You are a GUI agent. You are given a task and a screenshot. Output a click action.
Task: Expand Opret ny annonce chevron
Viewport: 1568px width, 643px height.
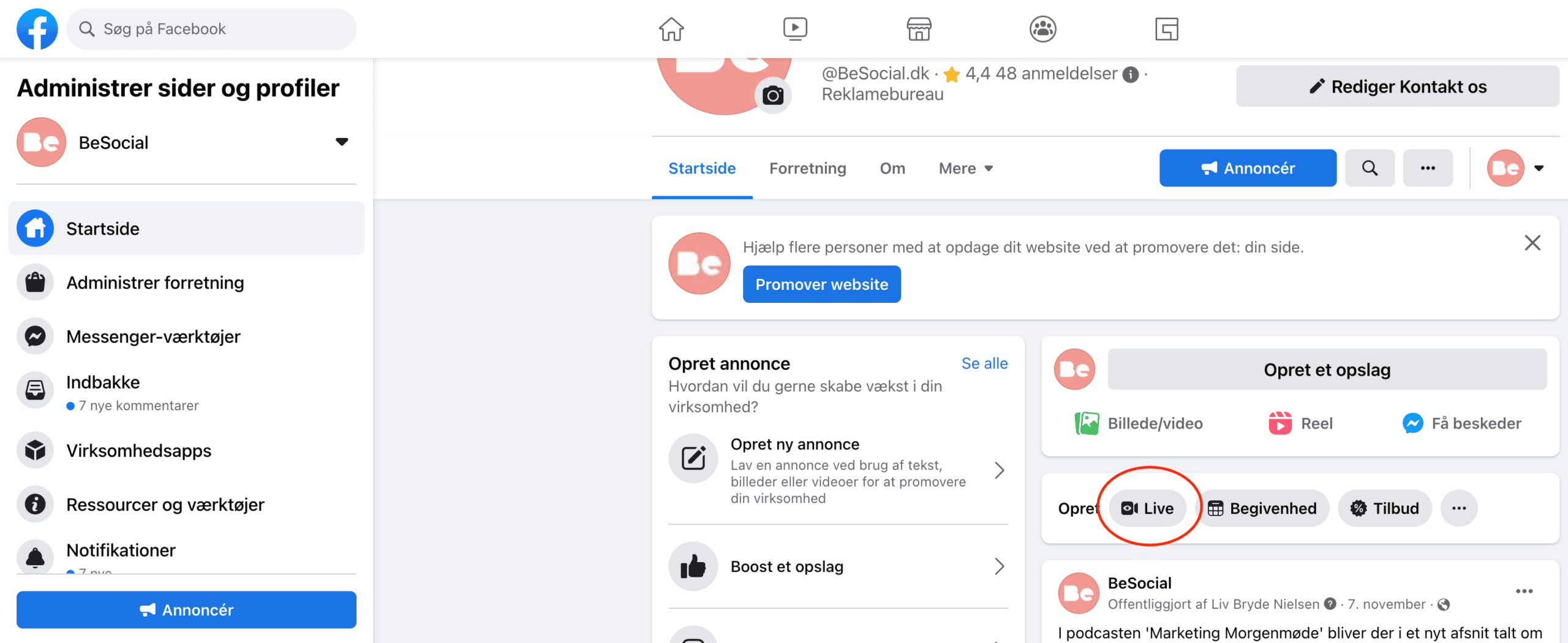coord(999,471)
